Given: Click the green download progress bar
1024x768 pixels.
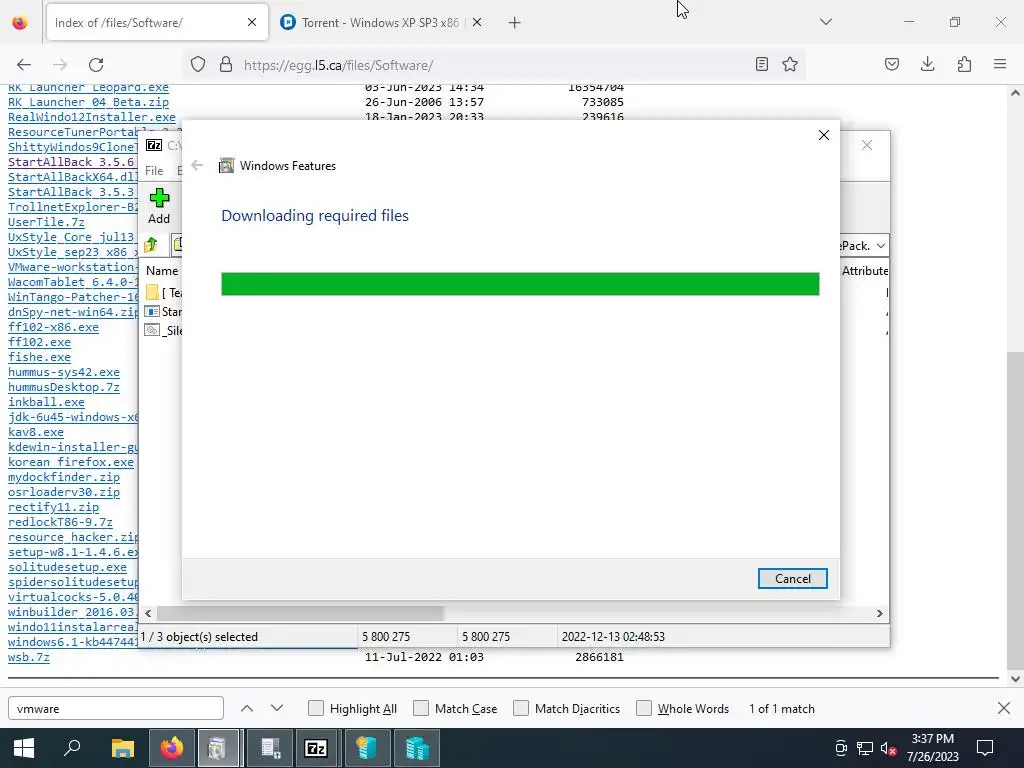Looking at the screenshot, I should 520,284.
